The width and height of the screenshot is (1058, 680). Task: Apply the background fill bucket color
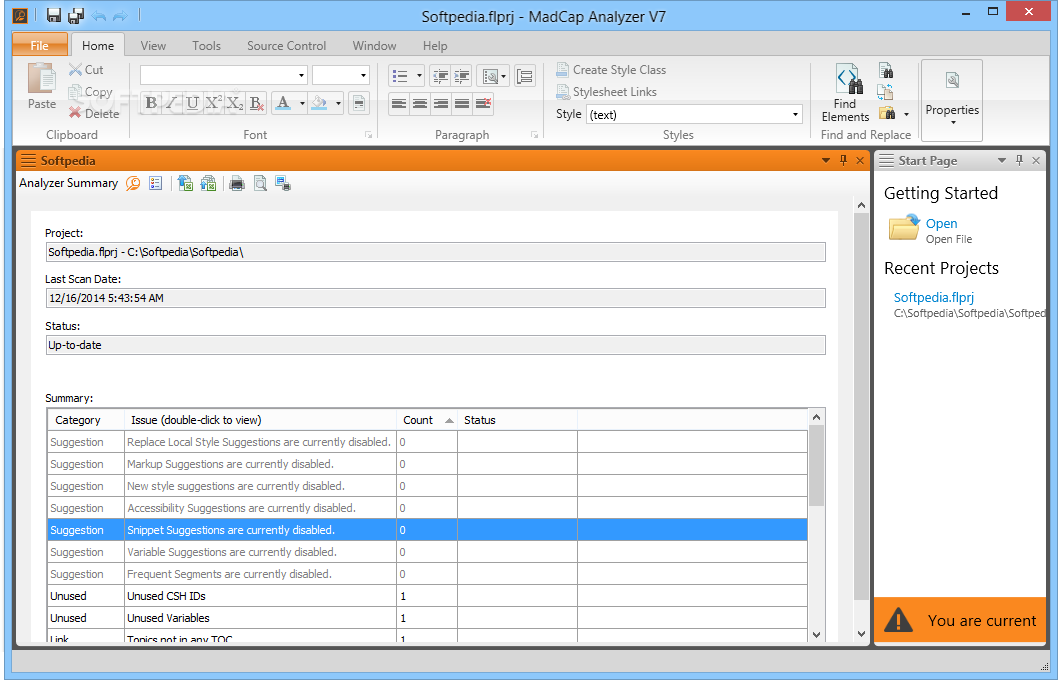[320, 103]
